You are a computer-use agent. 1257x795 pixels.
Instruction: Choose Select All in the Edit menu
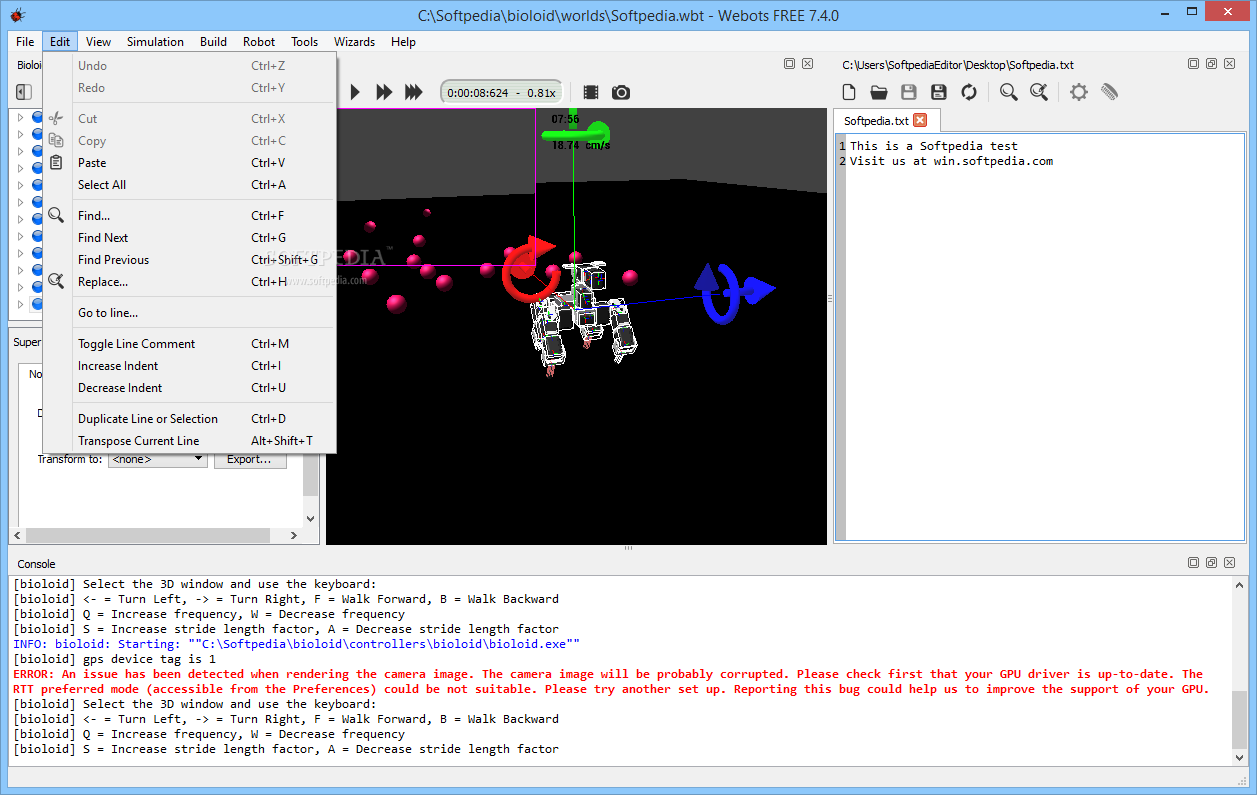click(x=189, y=185)
